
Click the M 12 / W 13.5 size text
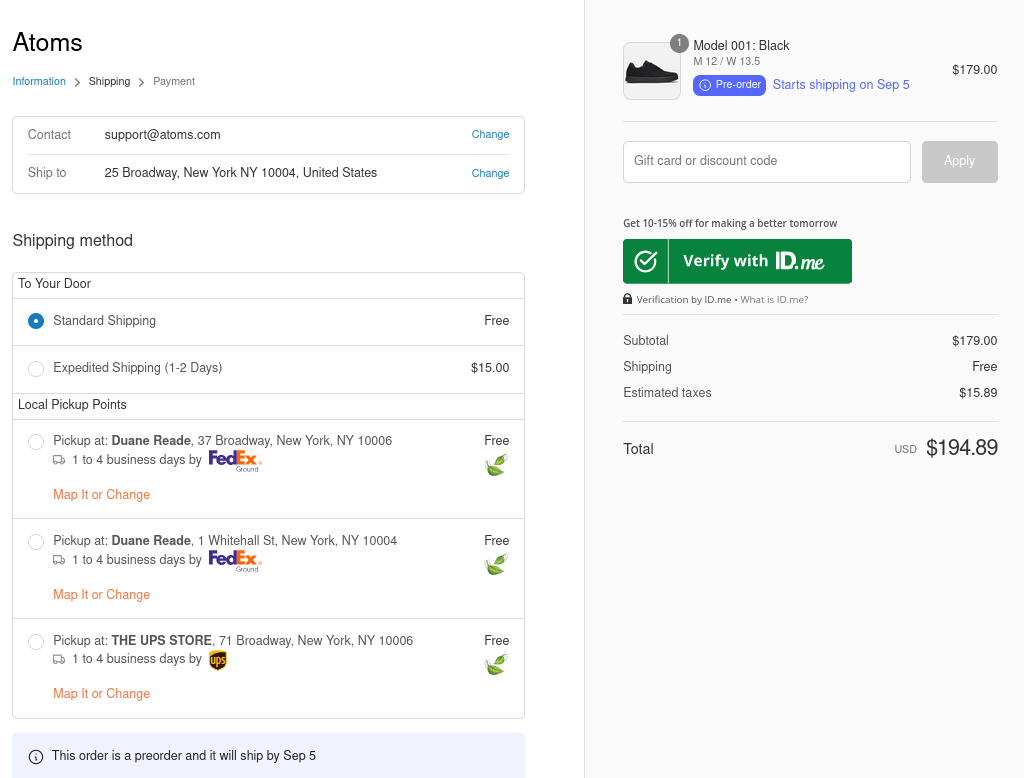click(726, 61)
